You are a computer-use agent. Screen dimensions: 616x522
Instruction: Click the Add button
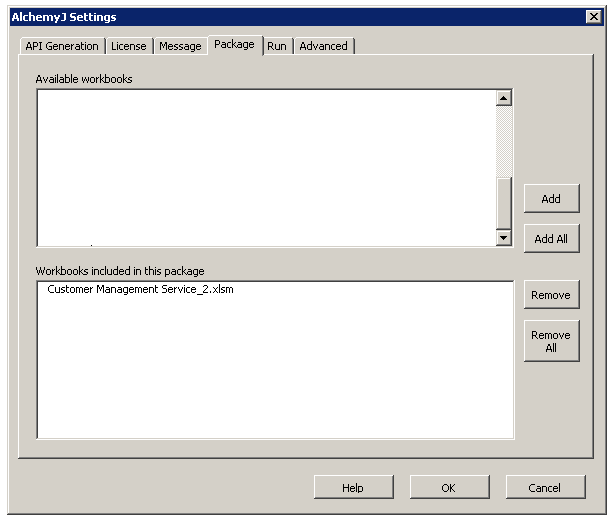(551, 199)
